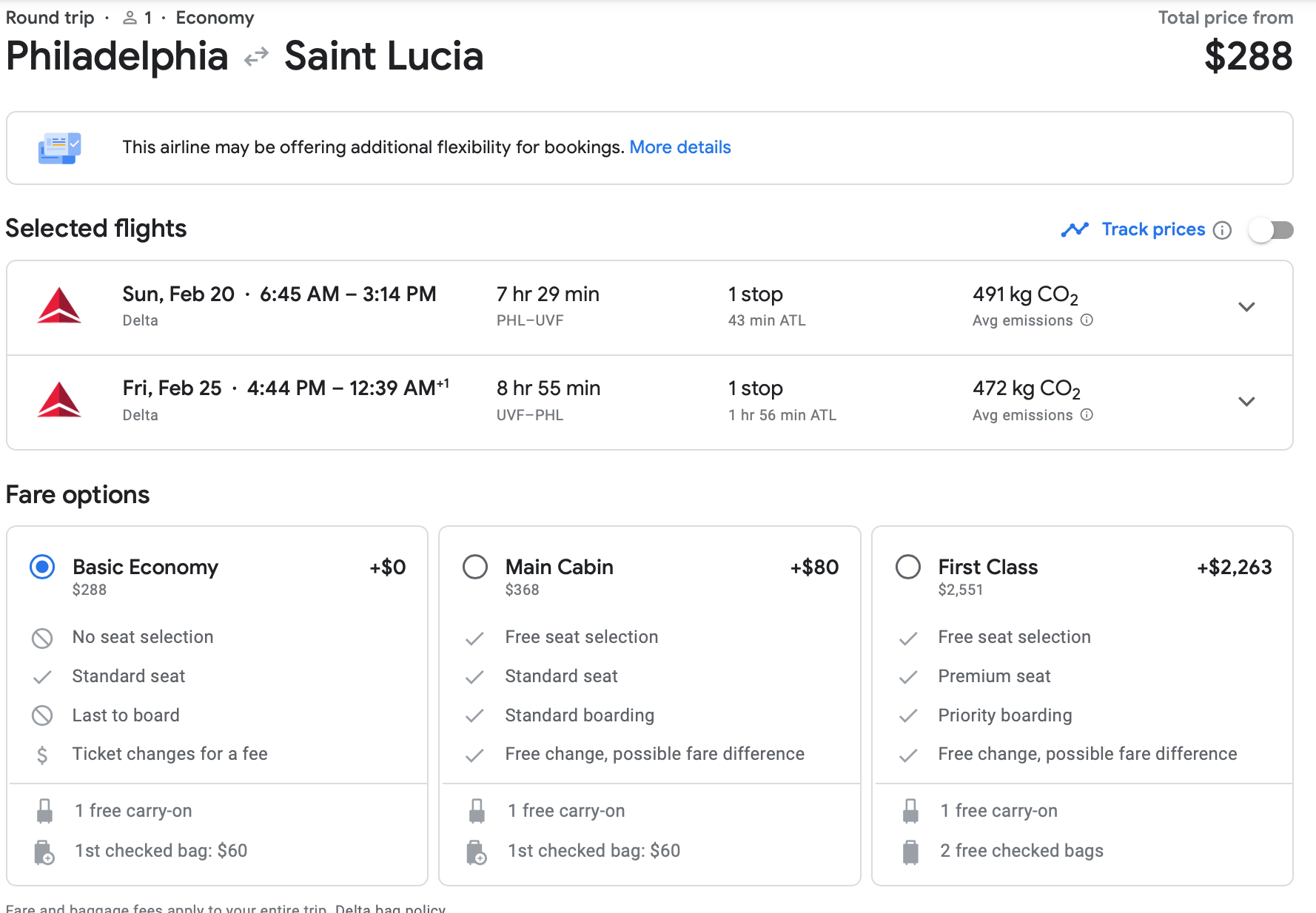Screen dimensions: 1316x913
Task: Open emissions info icon for the 491 kg flight
Action: (x=1087, y=320)
